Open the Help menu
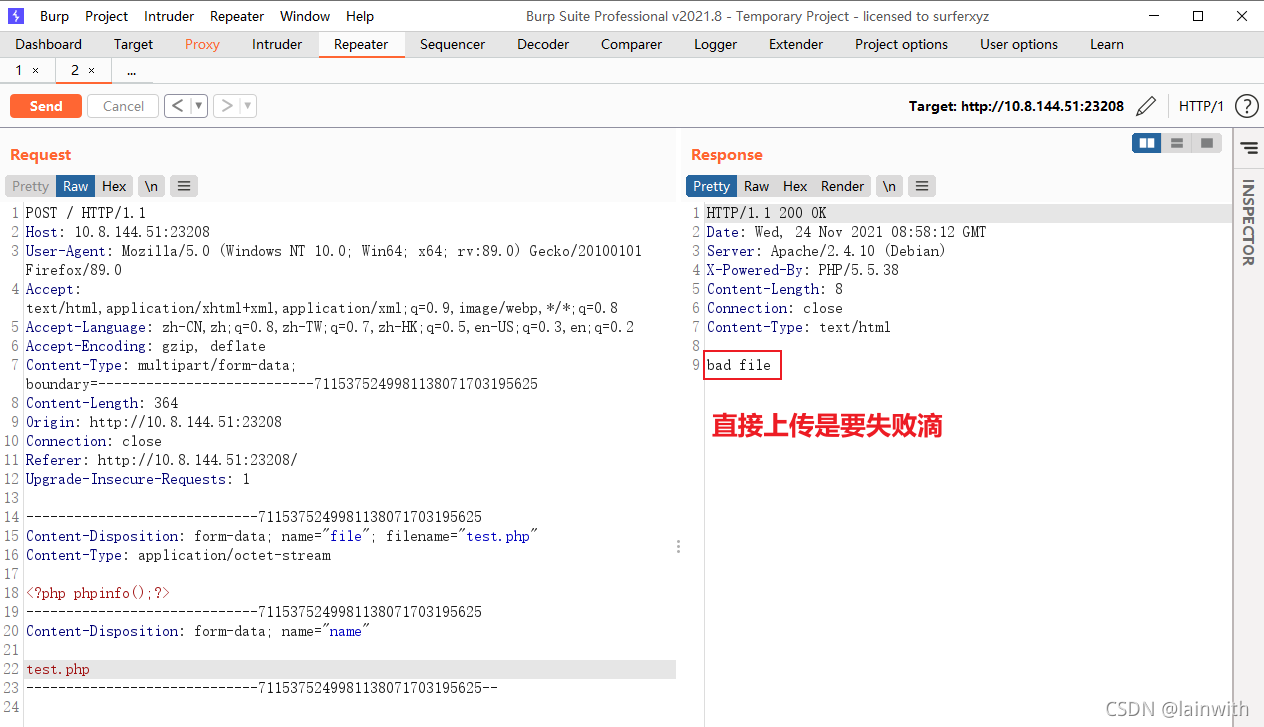The width and height of the screenshot is (1264, 727). click(x=360, y=16)
